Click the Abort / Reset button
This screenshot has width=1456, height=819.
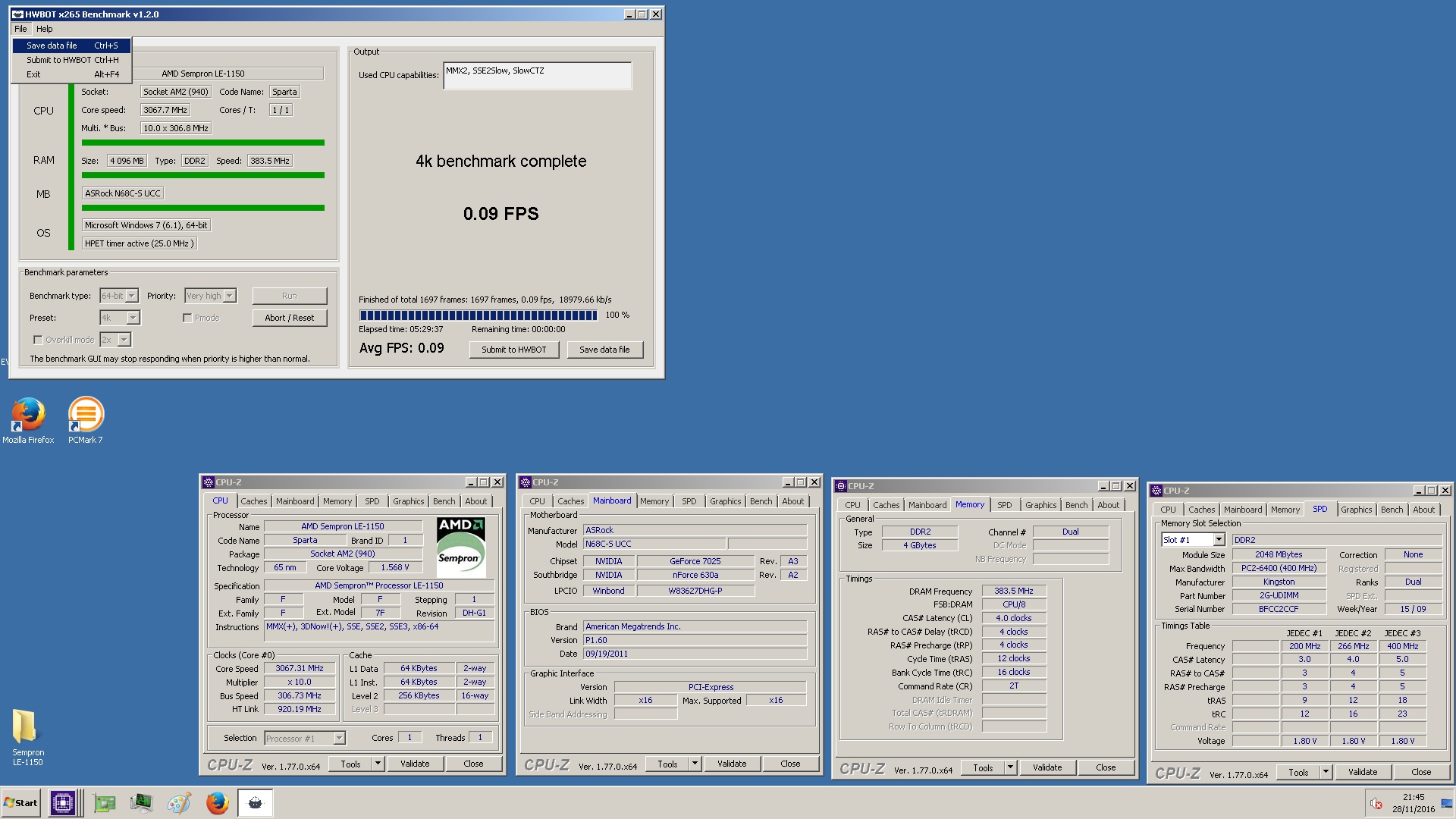290,318
